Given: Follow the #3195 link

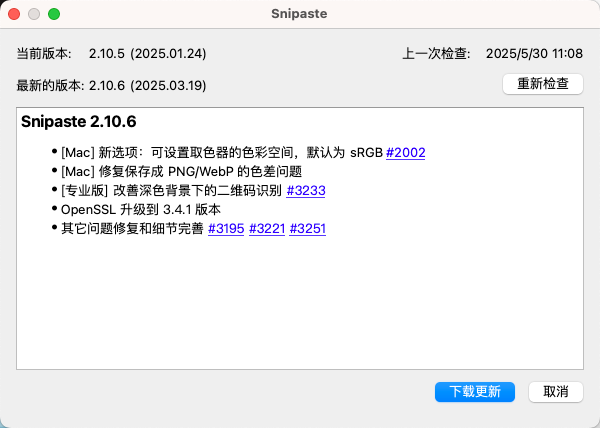Looking at the screenshot, I should coord(226,229).
